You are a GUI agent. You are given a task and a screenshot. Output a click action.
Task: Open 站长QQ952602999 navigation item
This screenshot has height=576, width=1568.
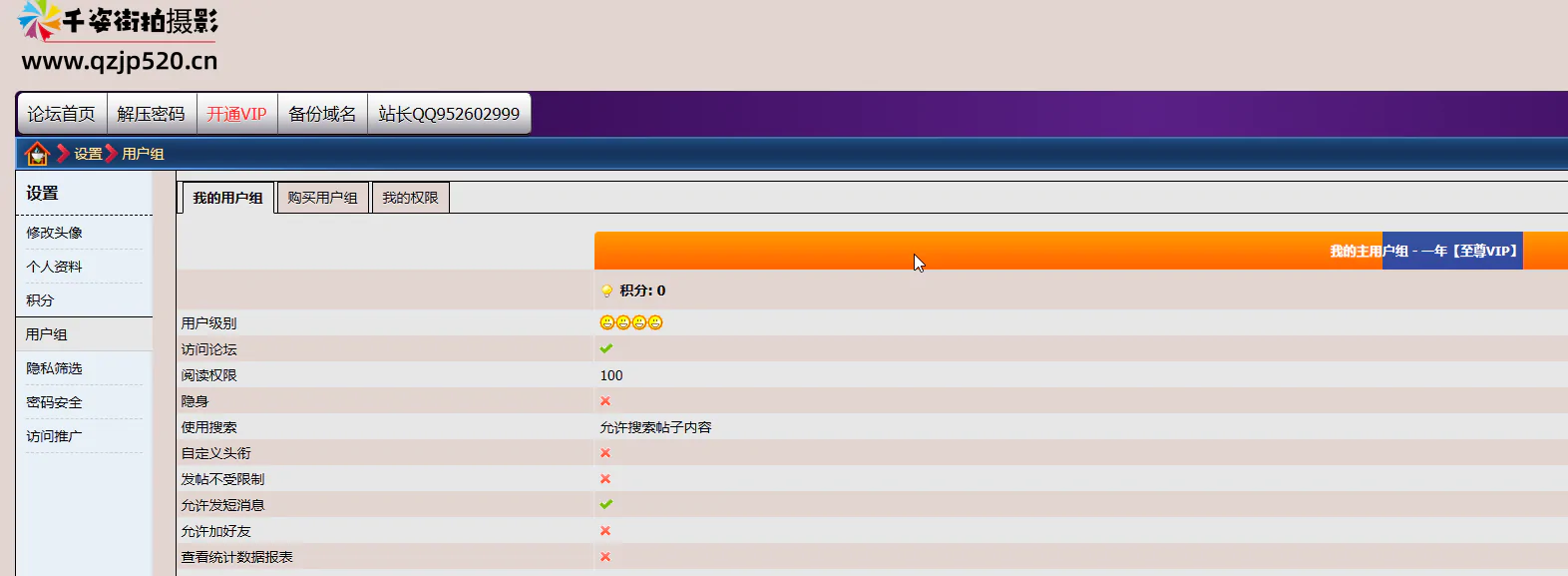(x=449, y=114)
